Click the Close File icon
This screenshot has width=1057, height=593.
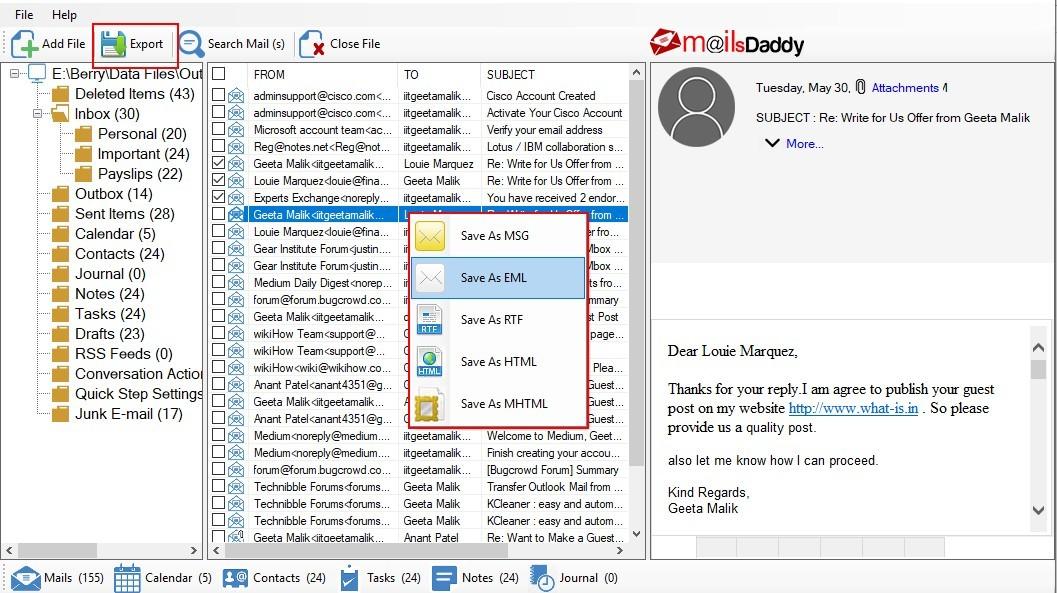coord(311,44)
